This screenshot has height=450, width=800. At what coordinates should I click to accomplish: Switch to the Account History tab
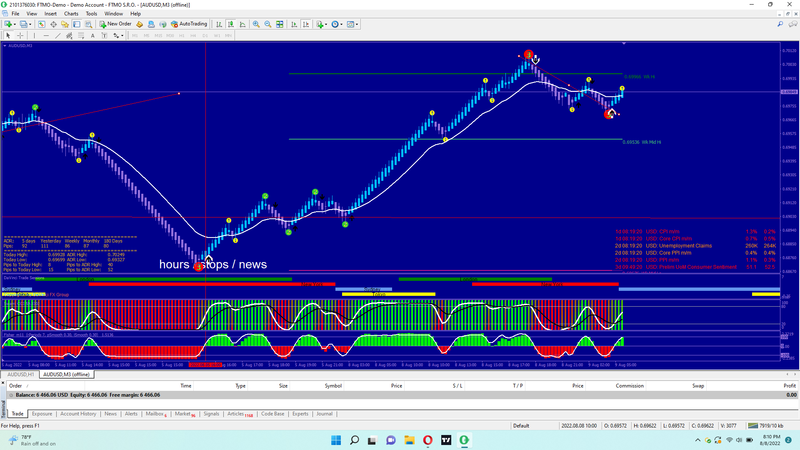78,413
